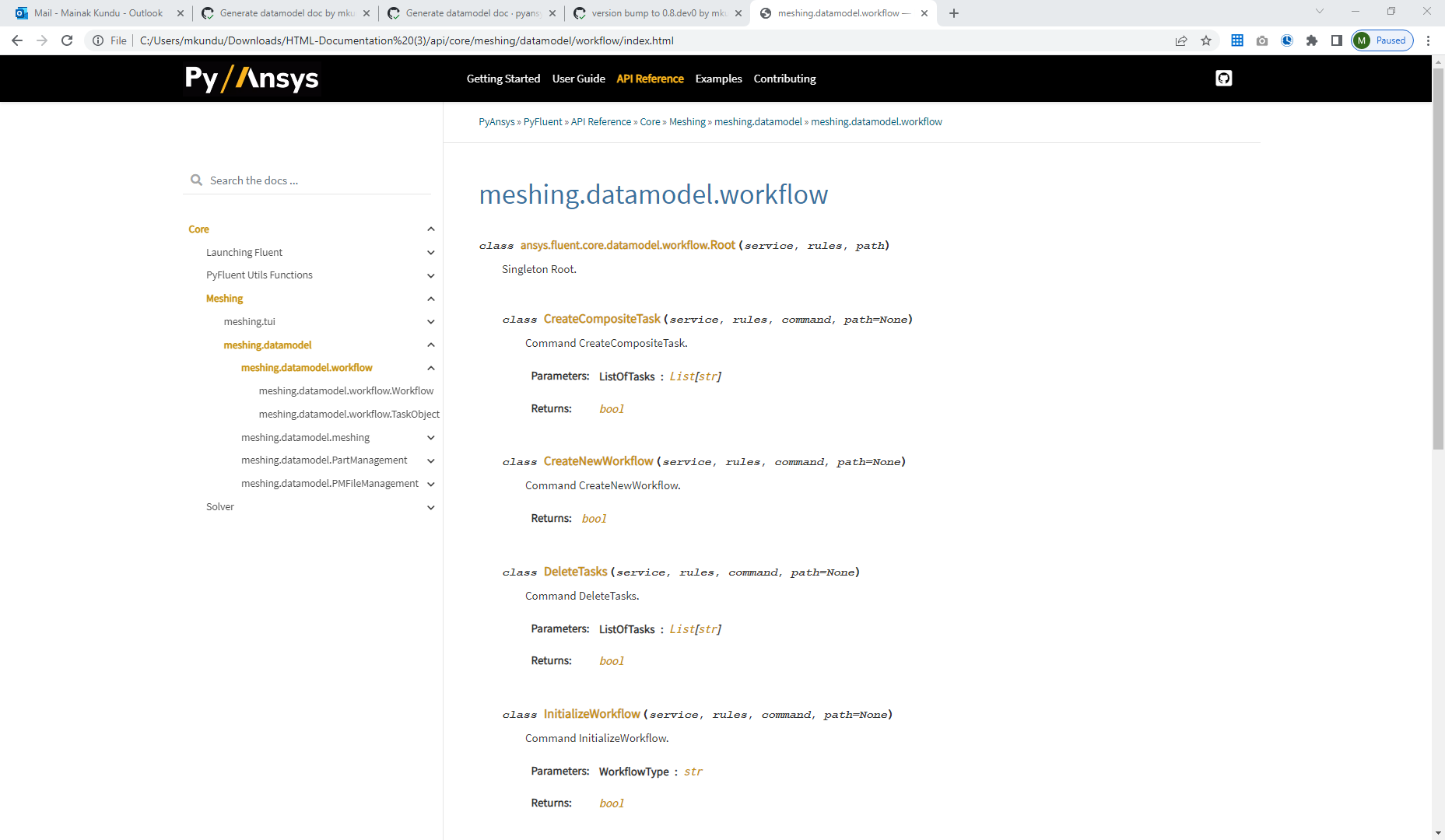Collapse meshing.datamodel.workflow chevron

(431, 368)
